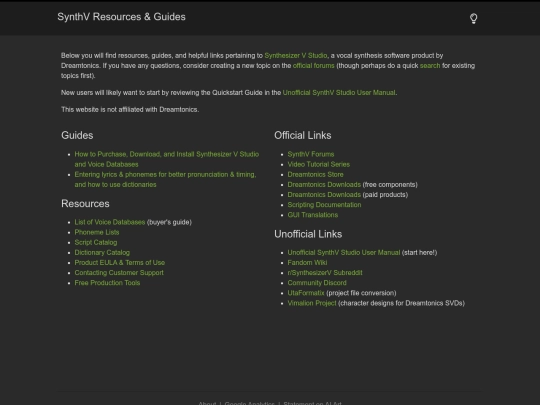
Task: Open List of Voice Databases
Action: pos(110,222)
